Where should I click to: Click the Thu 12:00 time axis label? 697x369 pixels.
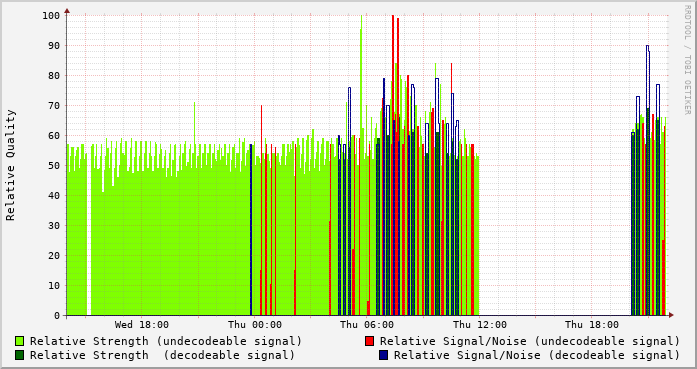[480, 325]
